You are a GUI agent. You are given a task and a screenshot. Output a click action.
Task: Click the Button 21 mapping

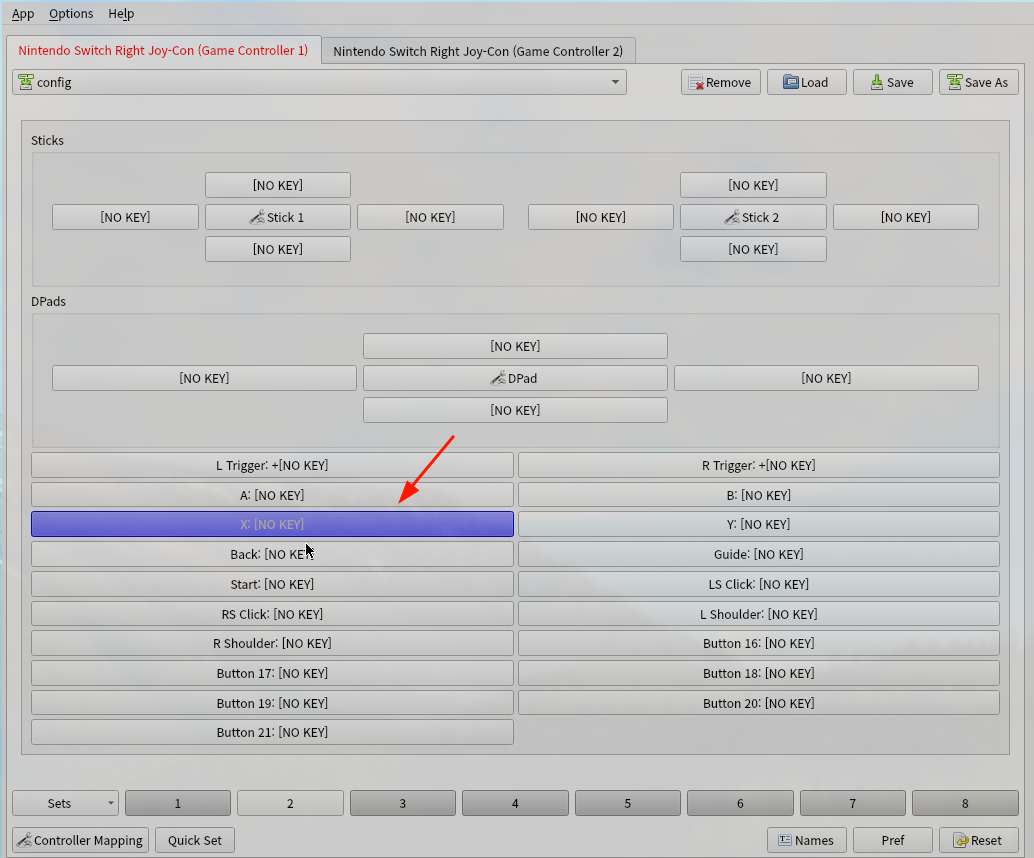[x=272, y=732]
